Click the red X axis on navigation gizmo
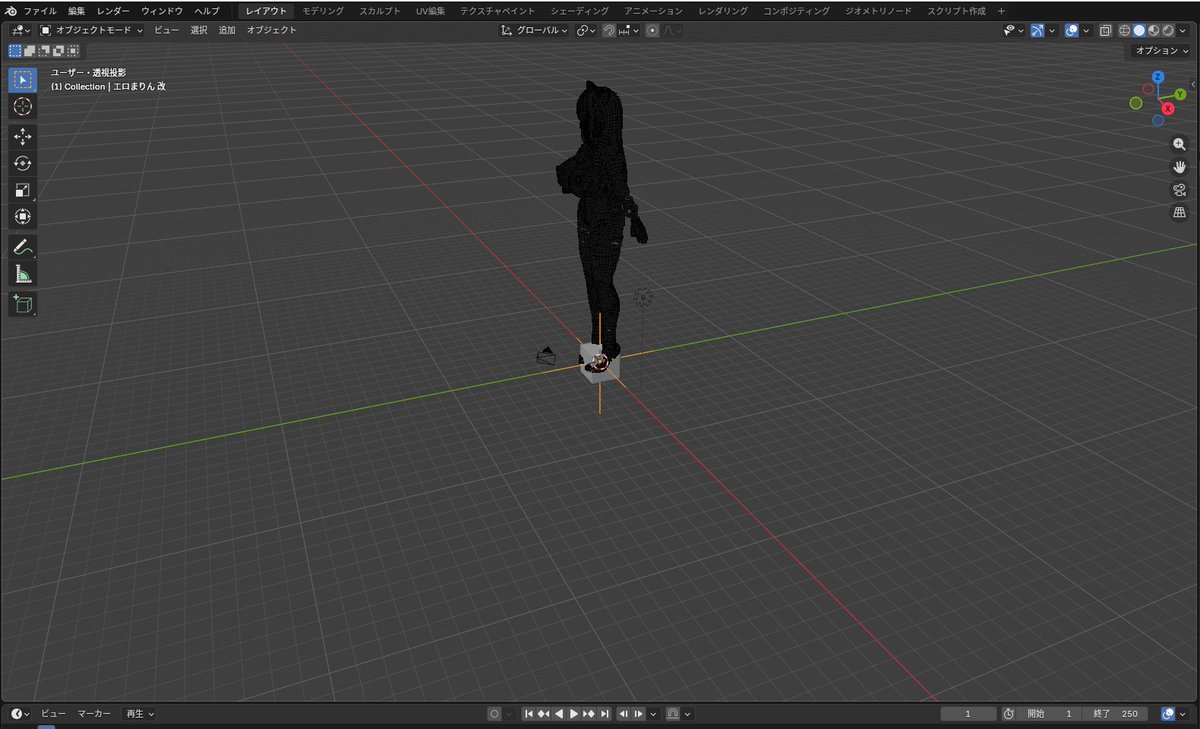 [1168, 108]
